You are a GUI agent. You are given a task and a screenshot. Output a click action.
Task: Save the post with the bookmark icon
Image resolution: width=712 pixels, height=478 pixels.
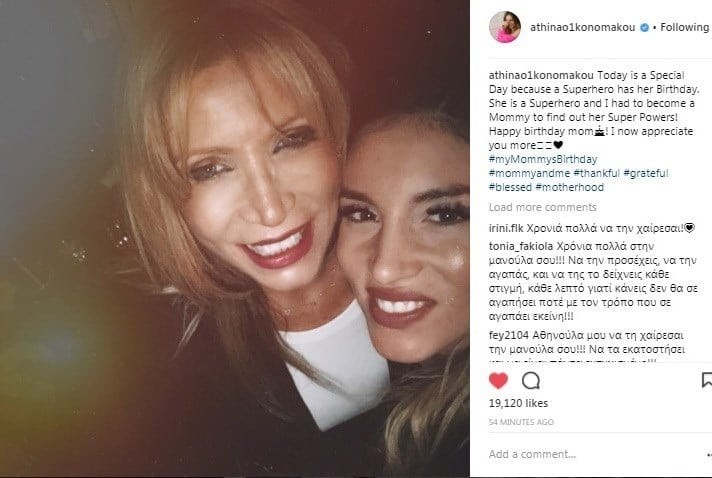(707, 380)
